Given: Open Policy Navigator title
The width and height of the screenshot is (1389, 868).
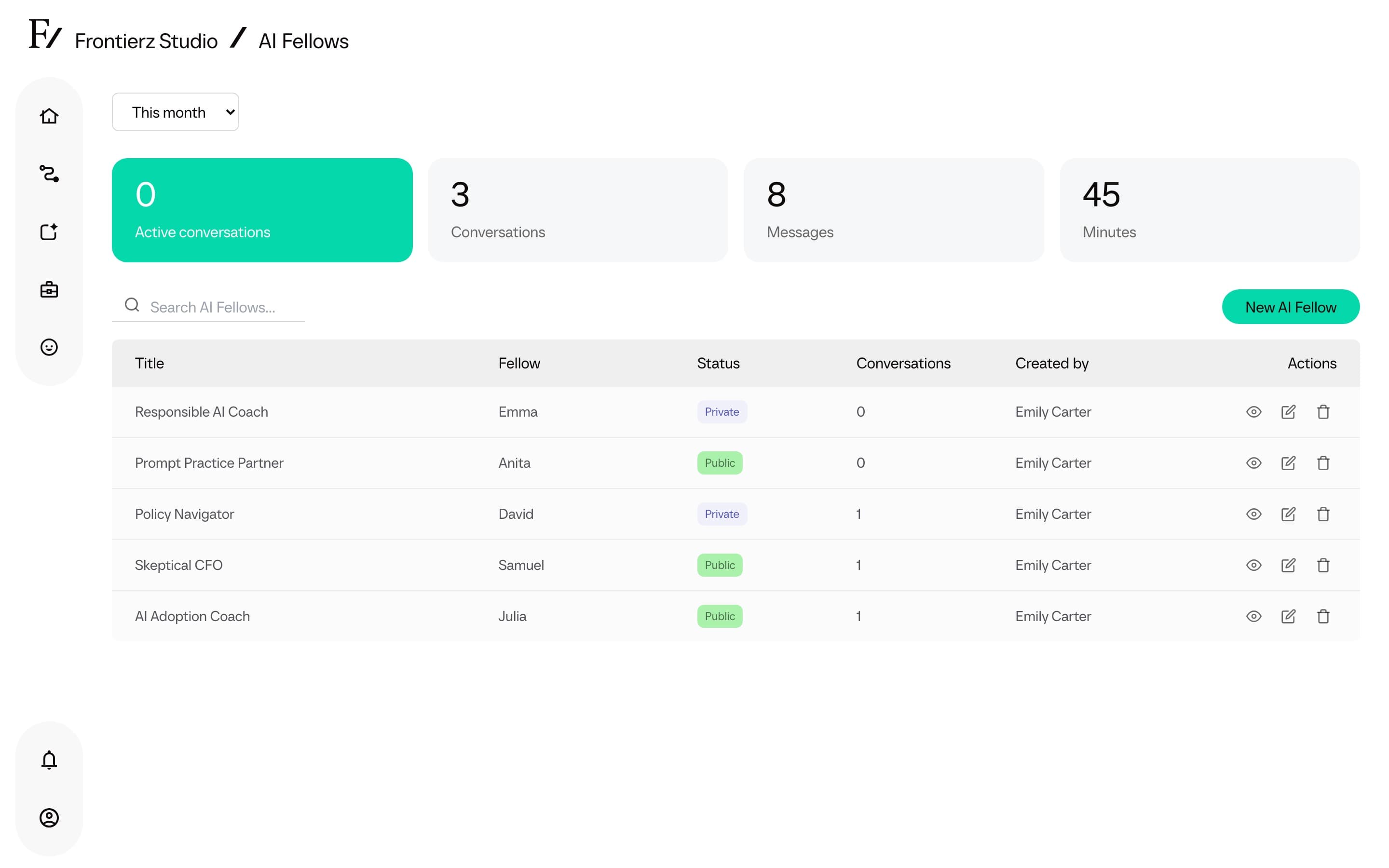Looking at the screenshot, I should tap(184, 514).
